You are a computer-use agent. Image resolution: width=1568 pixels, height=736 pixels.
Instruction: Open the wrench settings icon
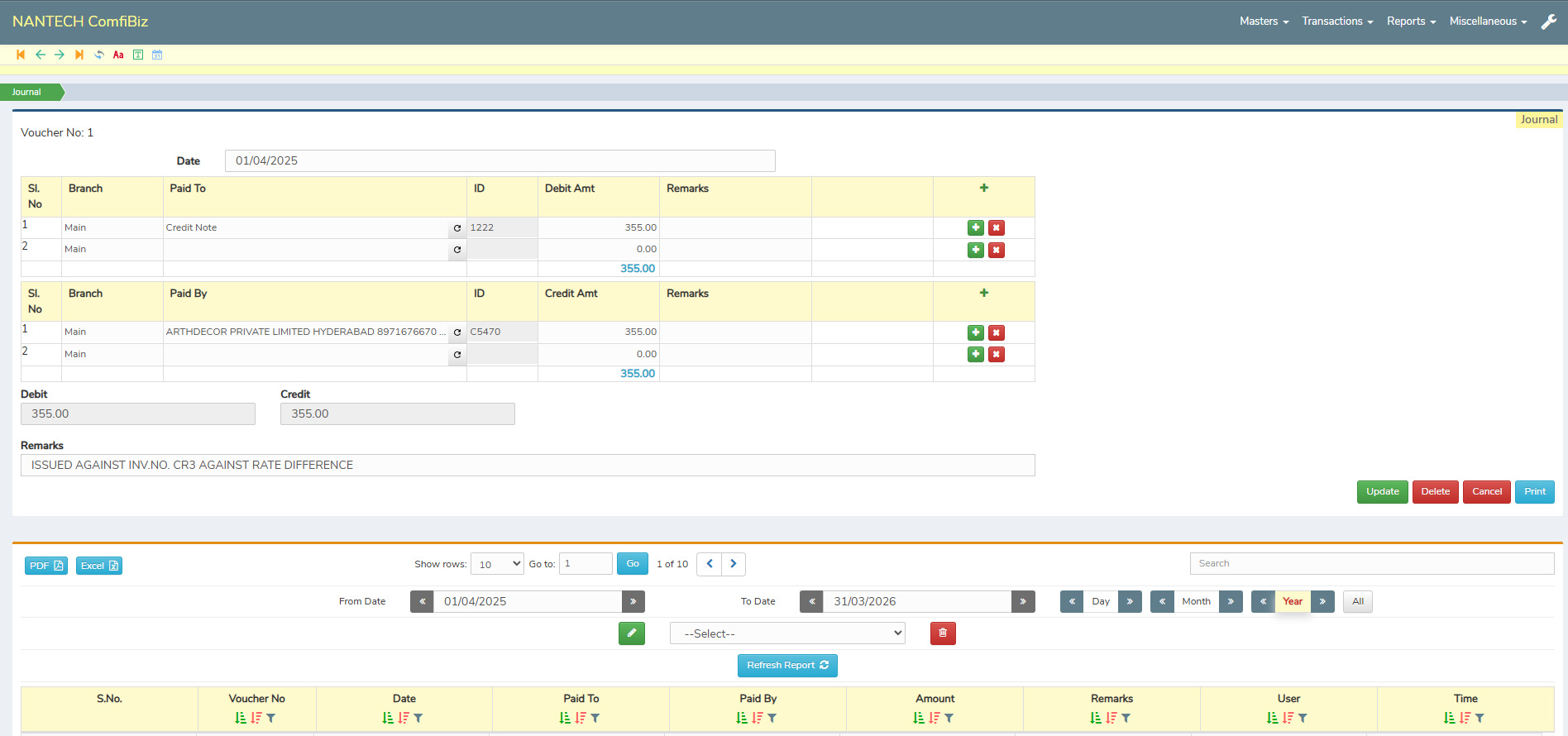(1548, 22)
